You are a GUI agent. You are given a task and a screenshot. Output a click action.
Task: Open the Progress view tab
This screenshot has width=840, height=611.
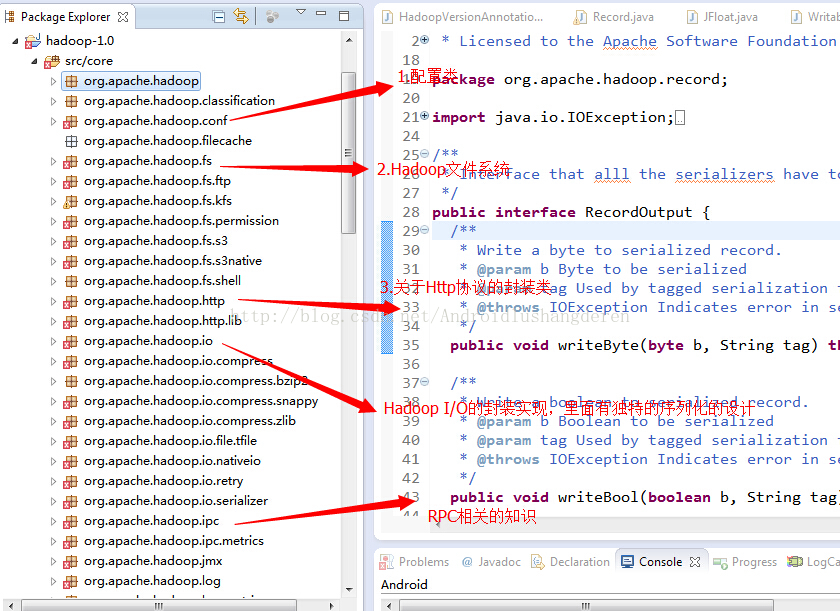click(745, 562)
